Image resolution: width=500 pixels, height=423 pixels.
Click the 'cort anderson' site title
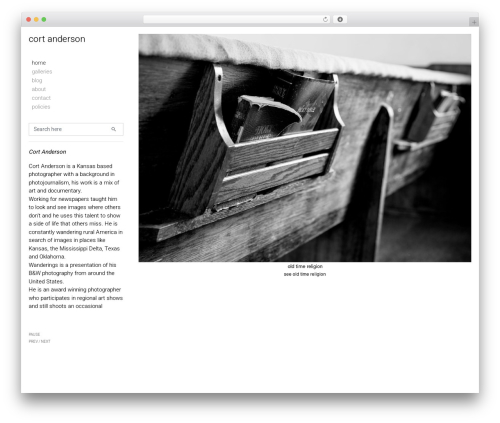point(57,39)
